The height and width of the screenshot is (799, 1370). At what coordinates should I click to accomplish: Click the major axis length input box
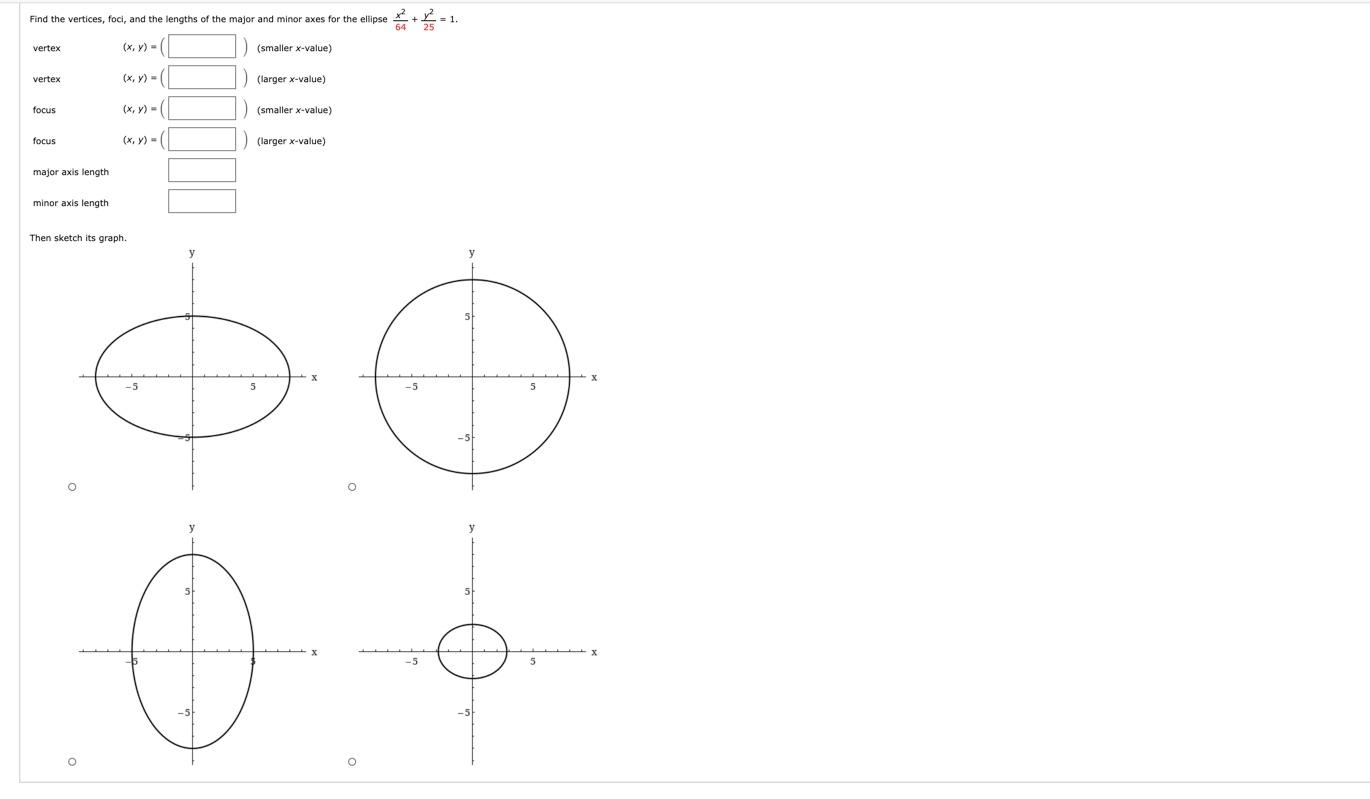[x=200, y=170]
